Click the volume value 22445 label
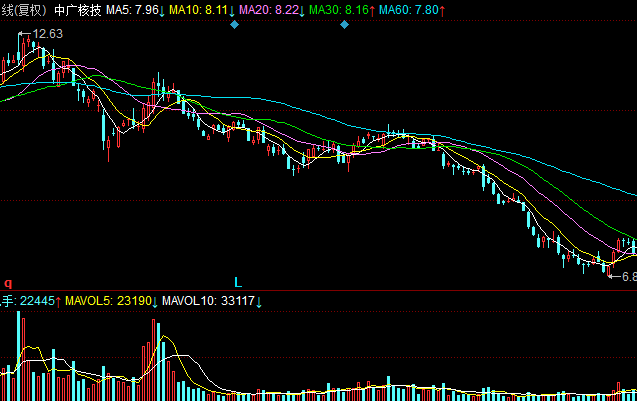This screenshot has width=637, height=401. (x=40, y=300)
